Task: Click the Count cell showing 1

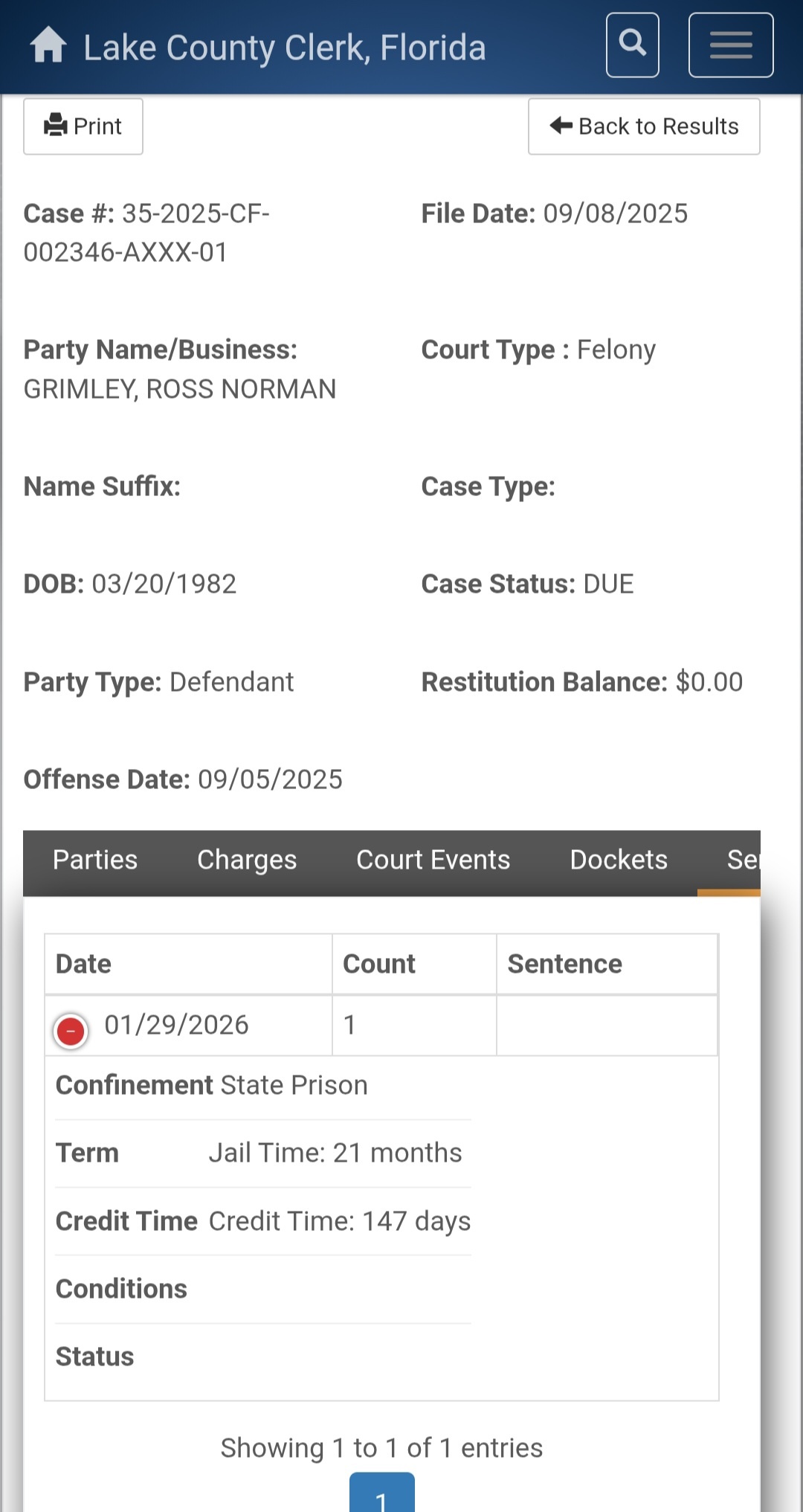Action: point(349,1025)
